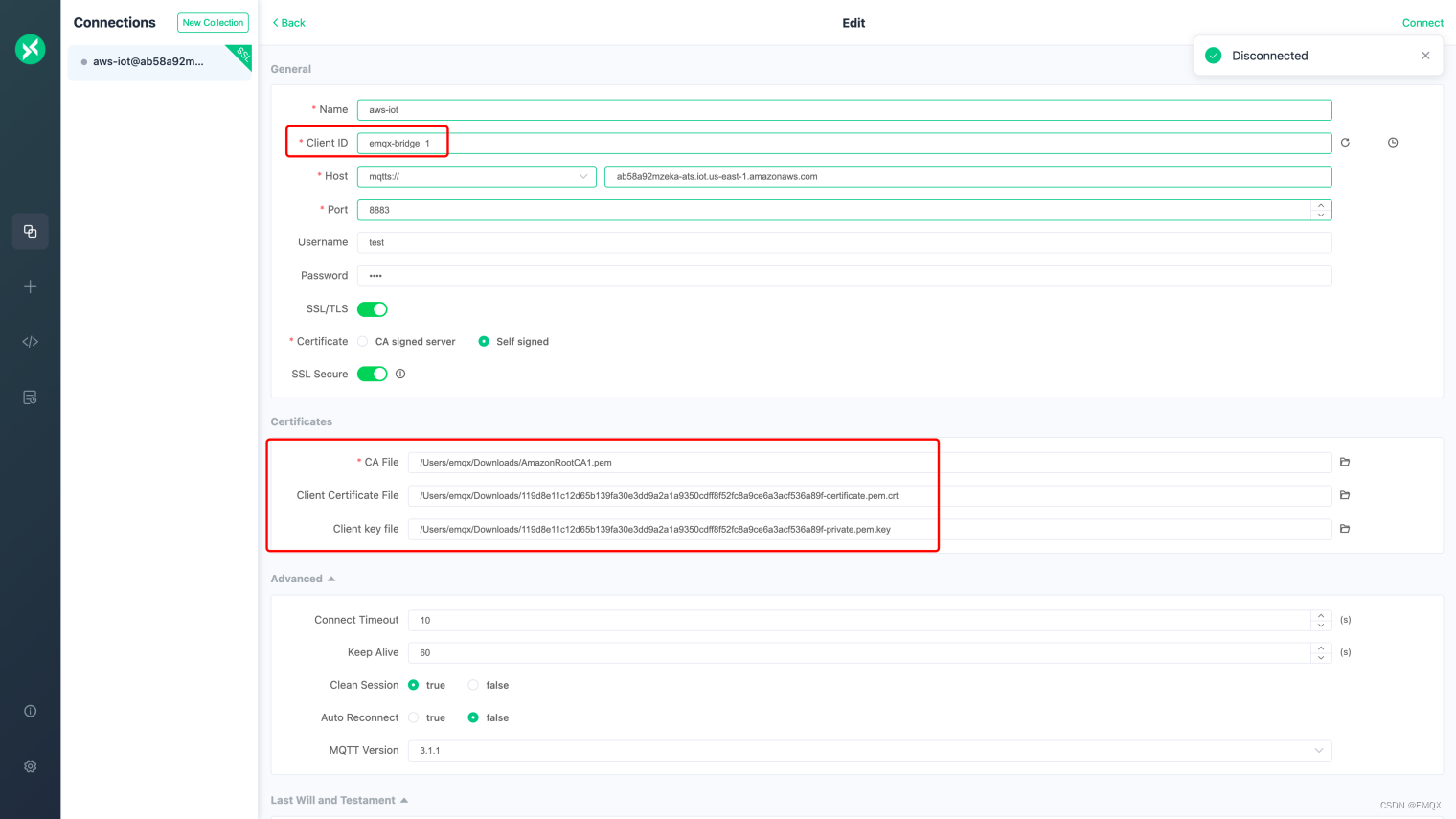Open the Settings gear icon
Screen dimensions: 1456x819
point(30,766)
